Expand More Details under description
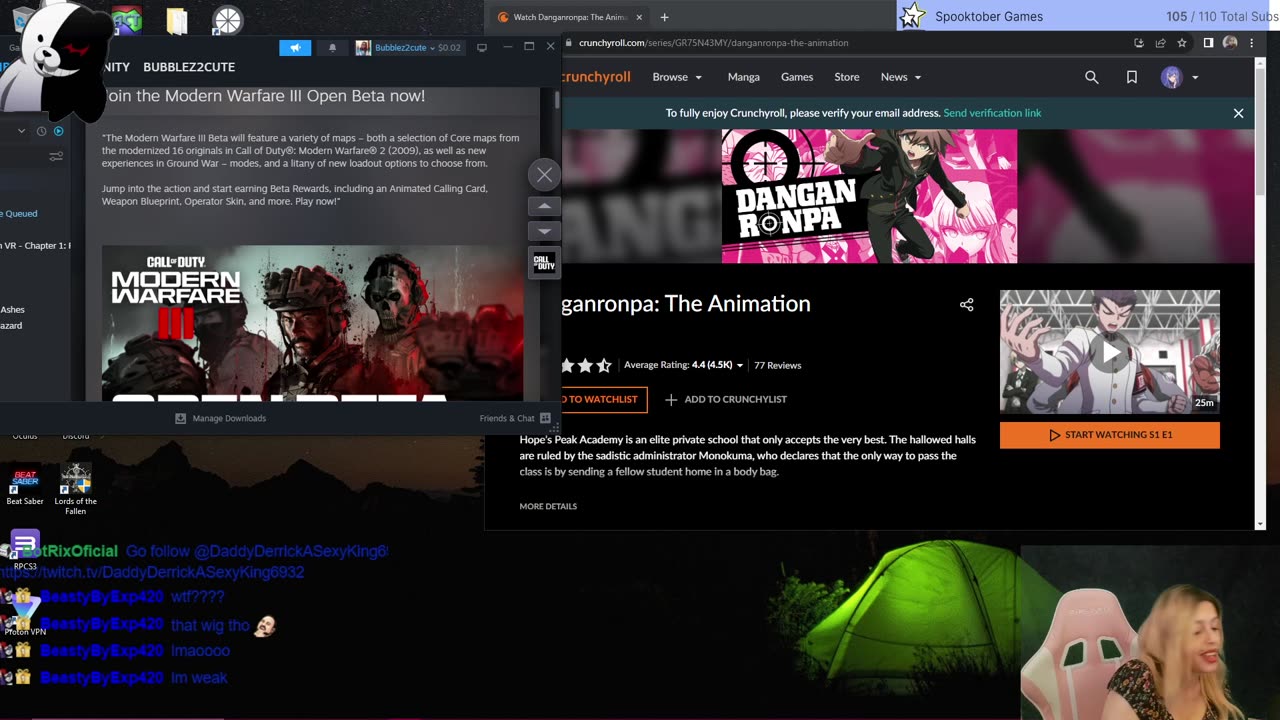The width and height of the screenshot is (1280, 720). [x=548, y=506]
